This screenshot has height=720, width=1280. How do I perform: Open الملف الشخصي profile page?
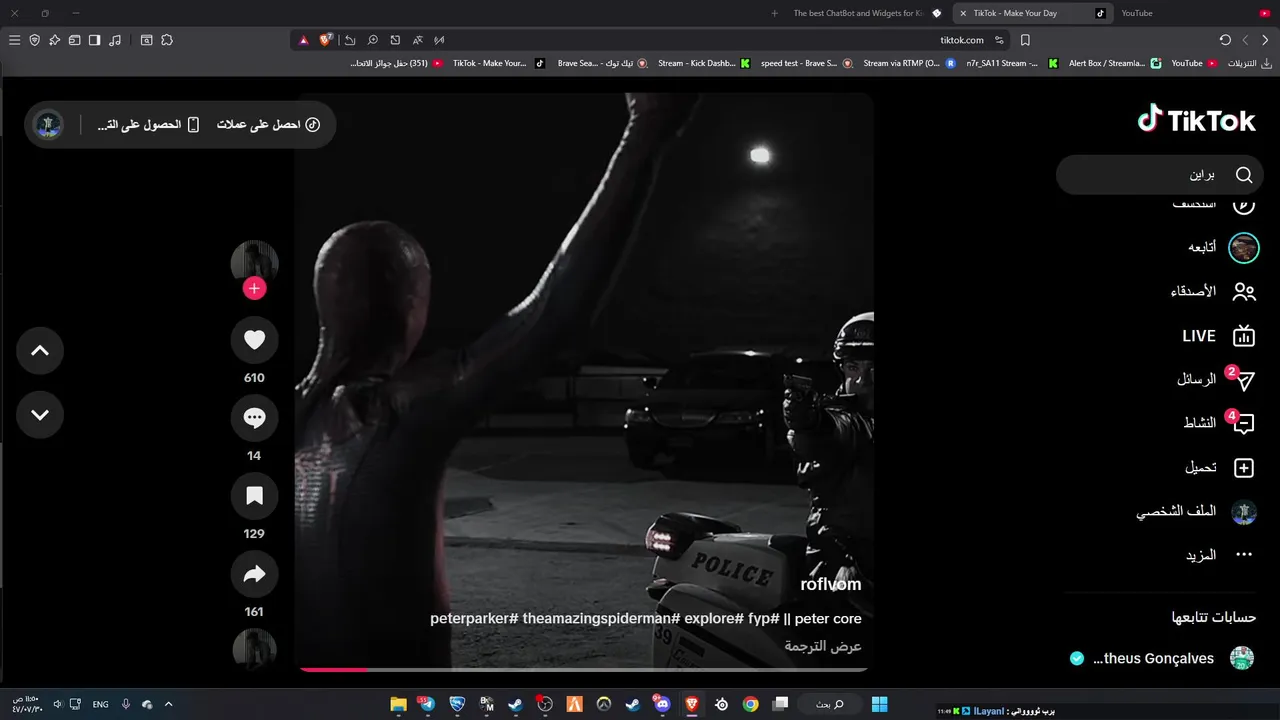pos(1196,512)
